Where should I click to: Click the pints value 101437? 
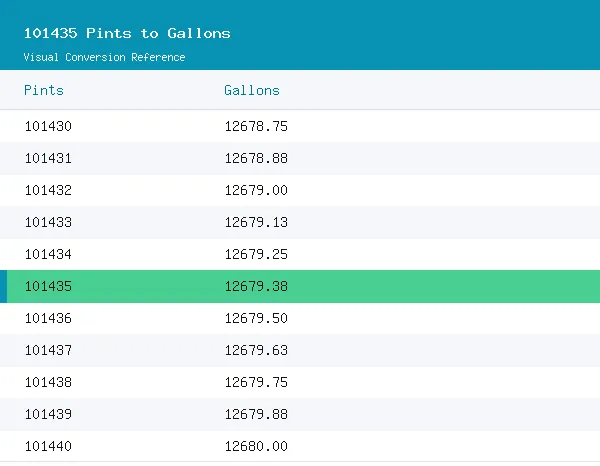pos(48,350)
